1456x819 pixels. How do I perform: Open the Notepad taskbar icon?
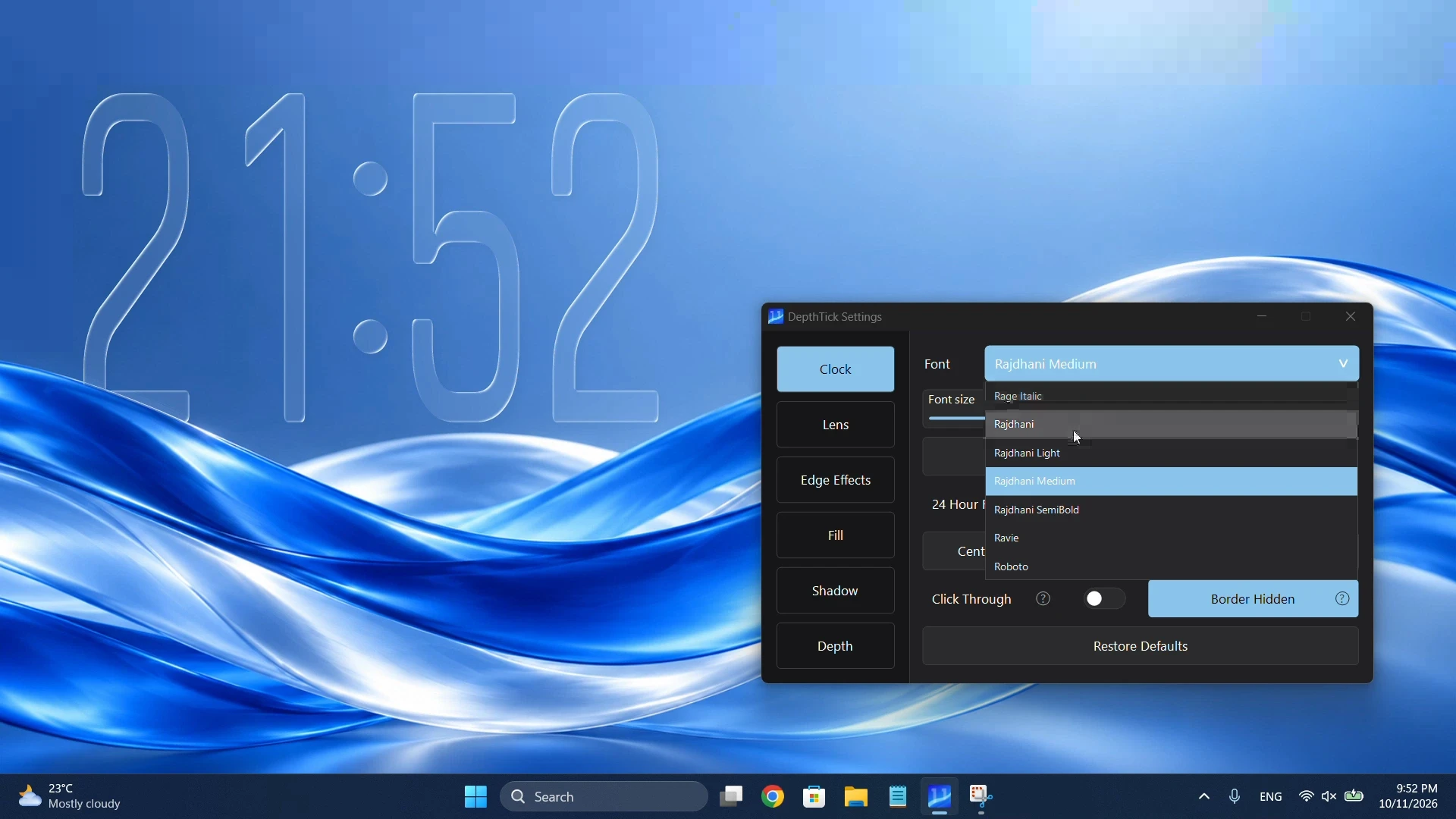(899, 797)
